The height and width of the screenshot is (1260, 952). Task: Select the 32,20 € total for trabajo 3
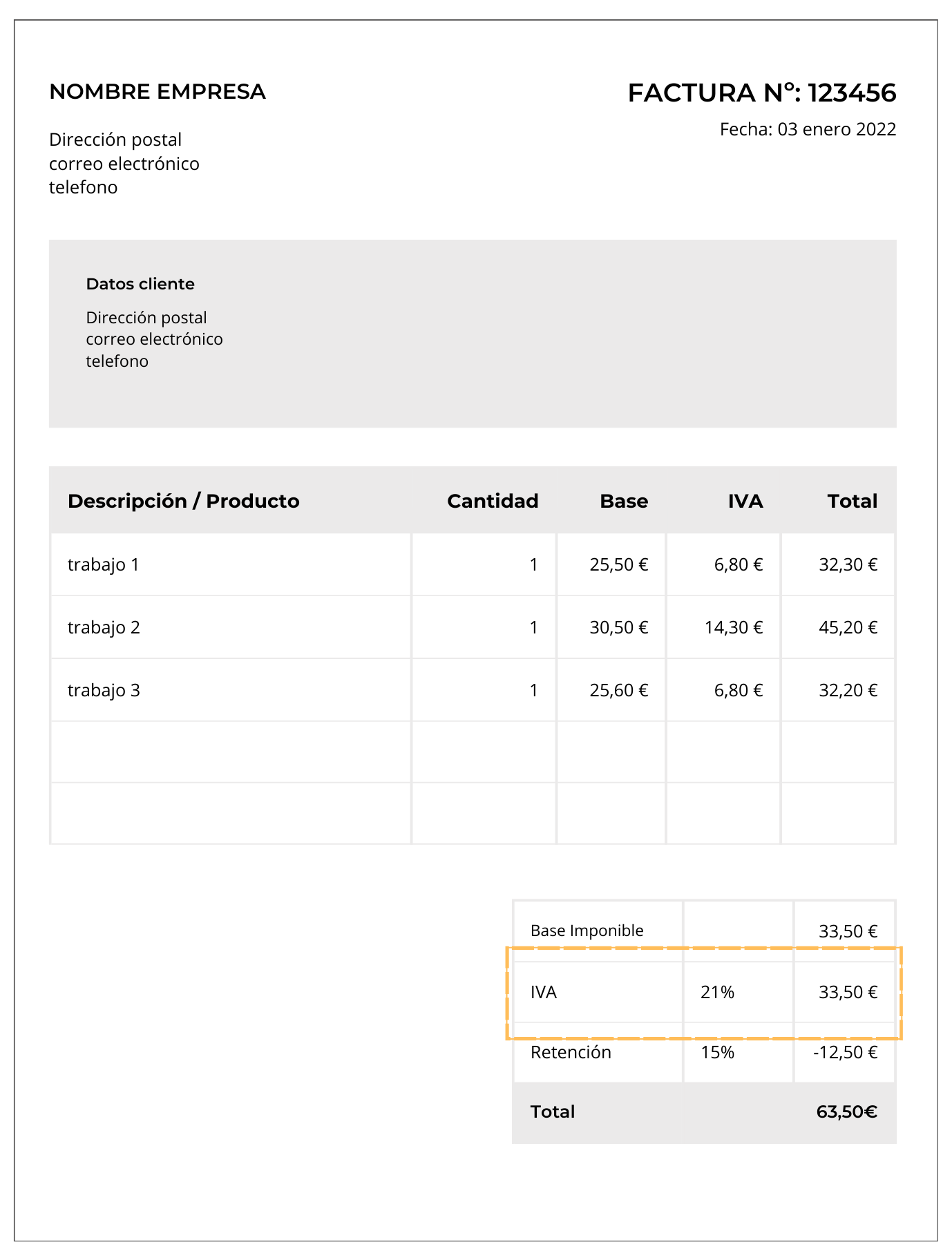(x=848, y=691)
